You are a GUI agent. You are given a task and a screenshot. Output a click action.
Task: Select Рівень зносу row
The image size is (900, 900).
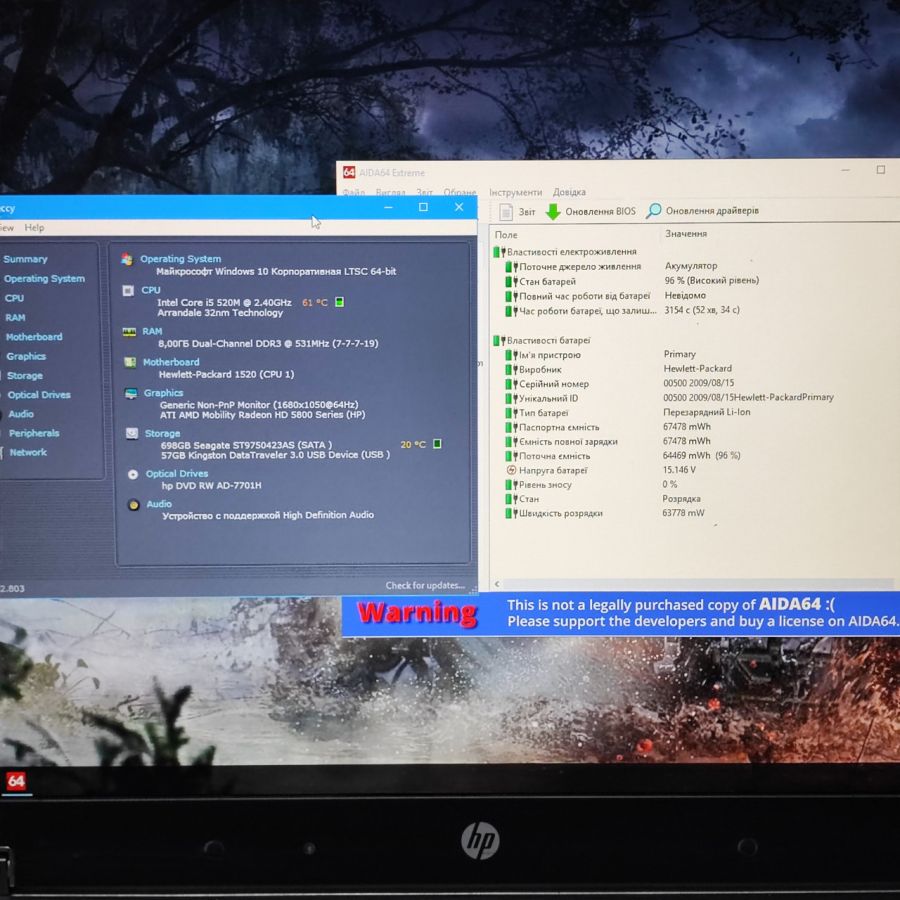tap(538, 484)
